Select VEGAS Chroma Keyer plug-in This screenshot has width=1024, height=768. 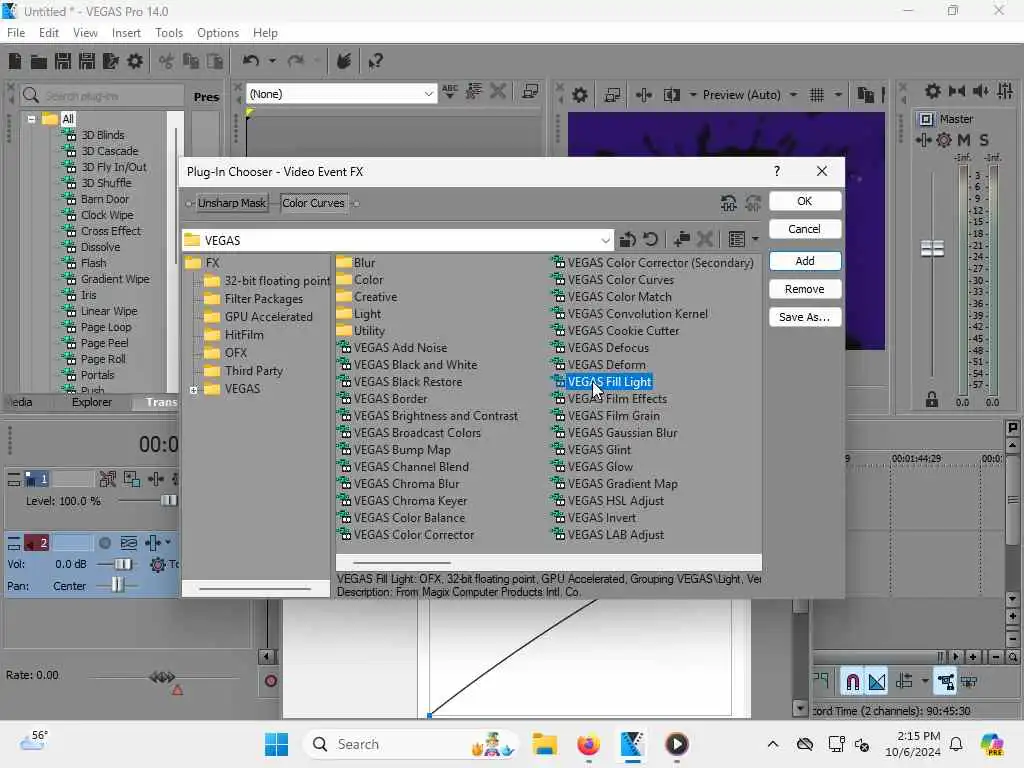pos(410,501)
